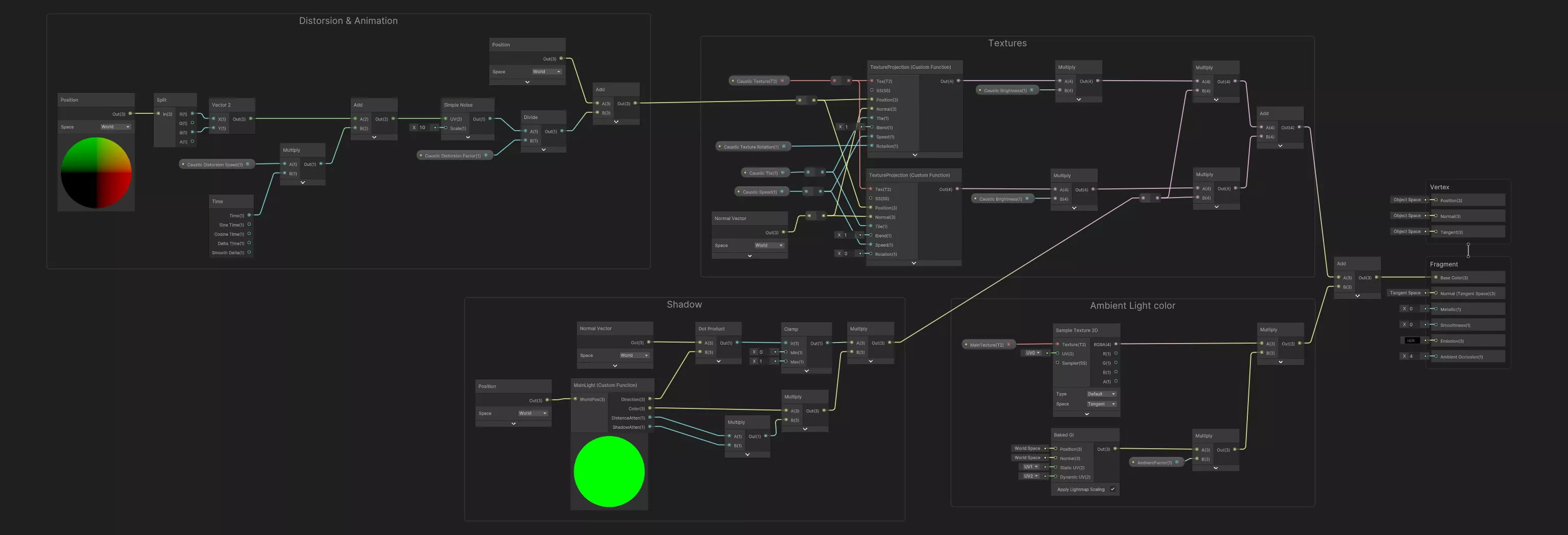Open the Type dropdown in Sample Texture 2D
Image resolution: width=1568 pixels, height=535 pixels.
(x=1101, y=394)
